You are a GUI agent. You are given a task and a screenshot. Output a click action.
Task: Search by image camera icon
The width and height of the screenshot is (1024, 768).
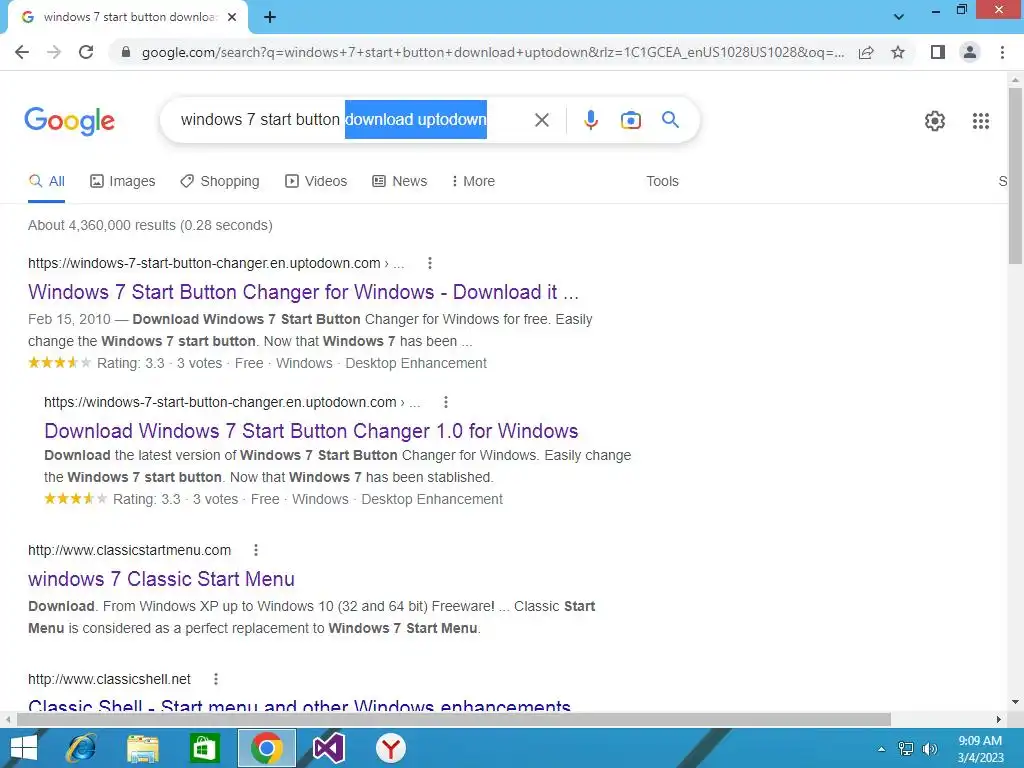630,120
